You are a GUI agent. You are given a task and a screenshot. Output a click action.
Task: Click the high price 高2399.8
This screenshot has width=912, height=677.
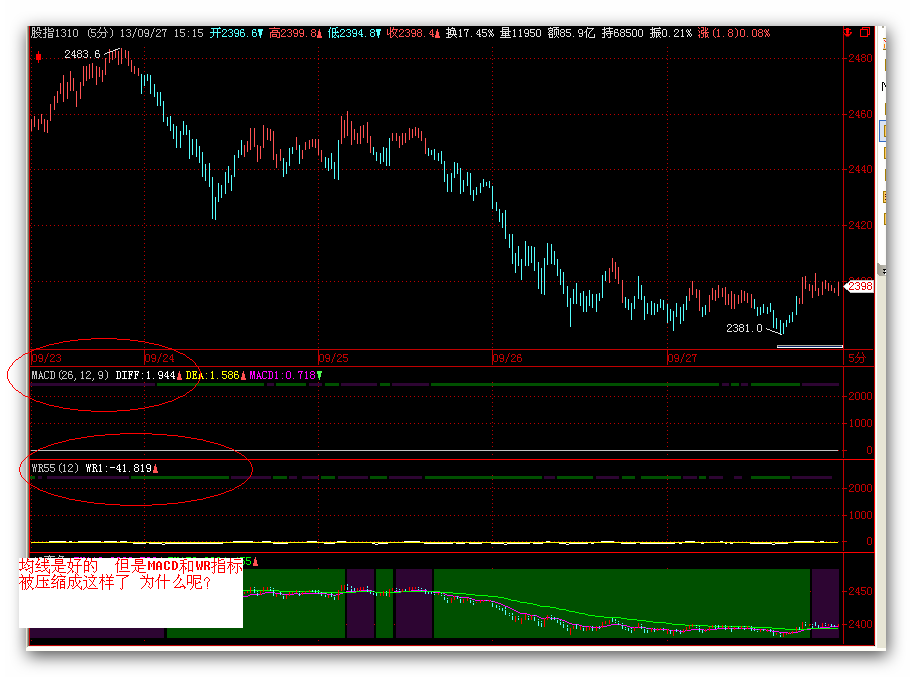click(x=295, y=33)
